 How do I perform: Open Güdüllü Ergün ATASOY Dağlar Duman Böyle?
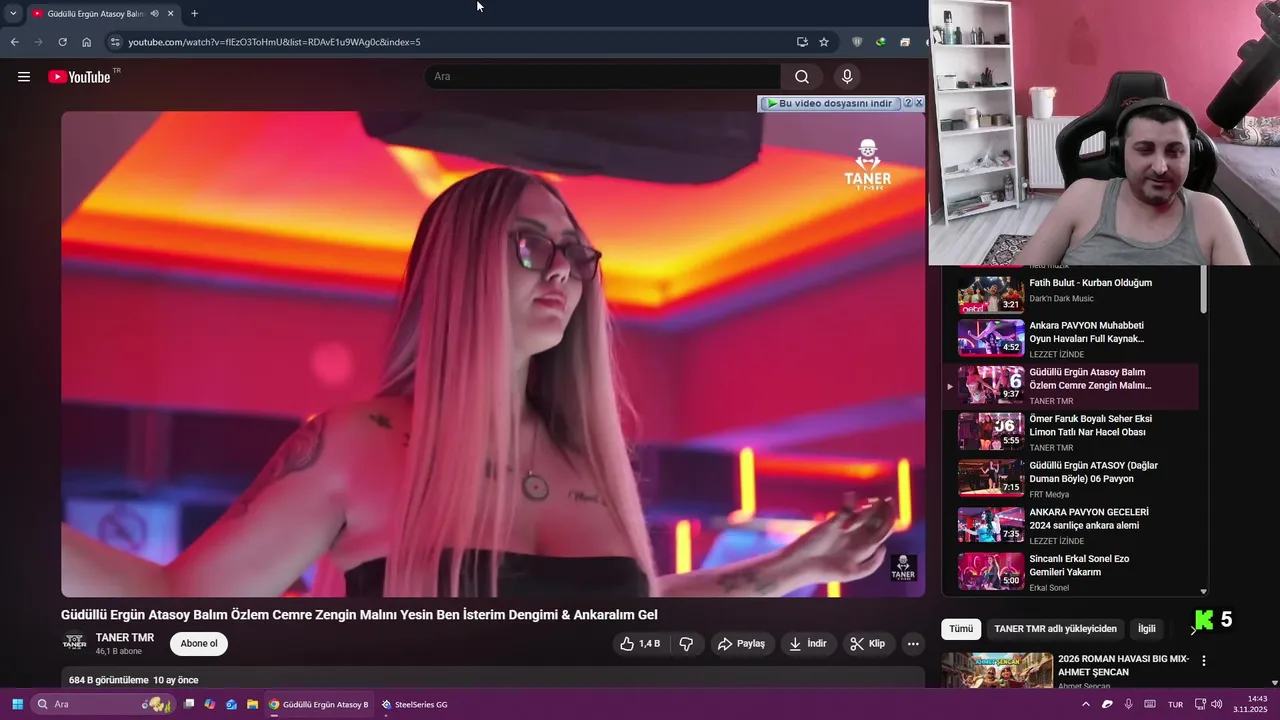pos(1072,478)
